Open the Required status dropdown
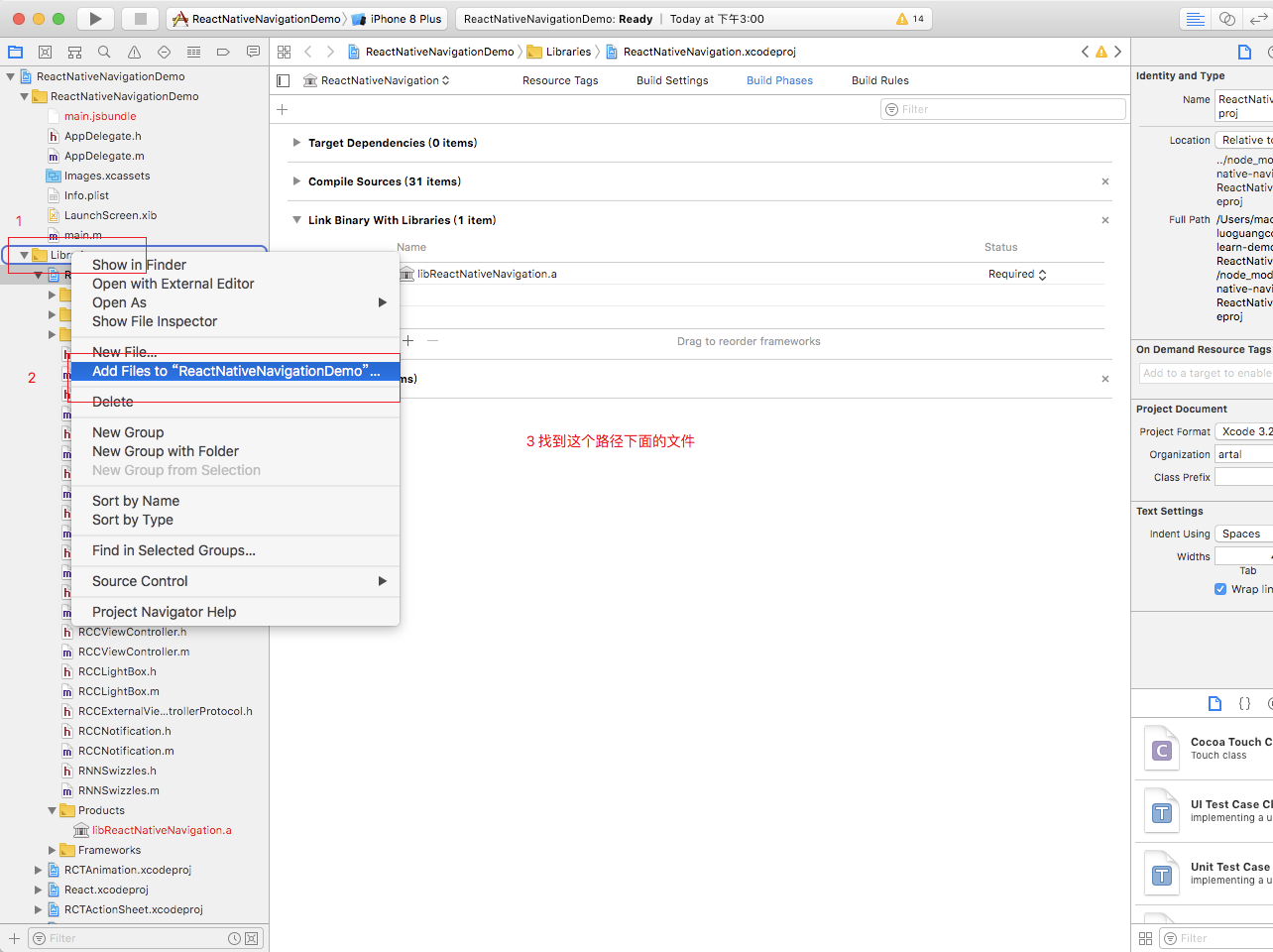Viewport: 1273px width, 952px height. pos(1017,274)
